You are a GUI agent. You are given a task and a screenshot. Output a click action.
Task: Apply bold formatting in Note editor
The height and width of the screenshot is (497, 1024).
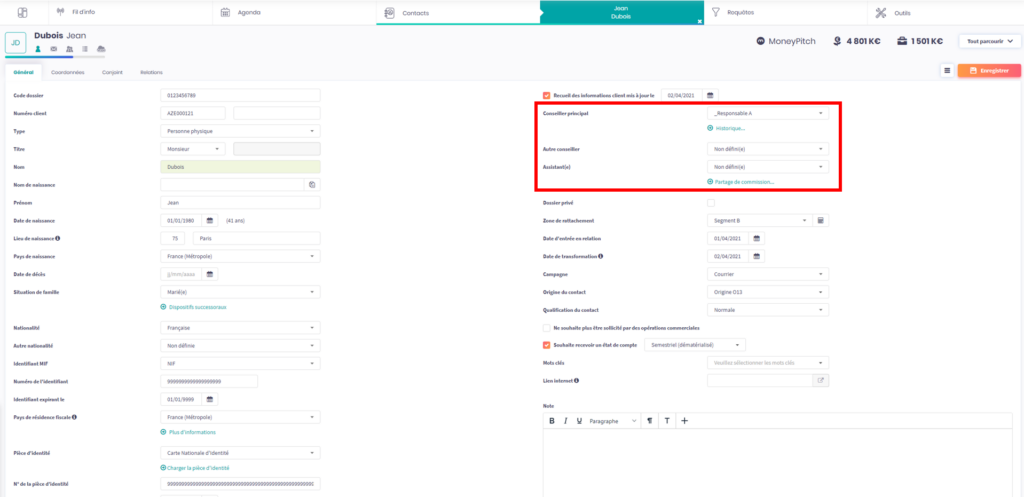tap(552, 421)
